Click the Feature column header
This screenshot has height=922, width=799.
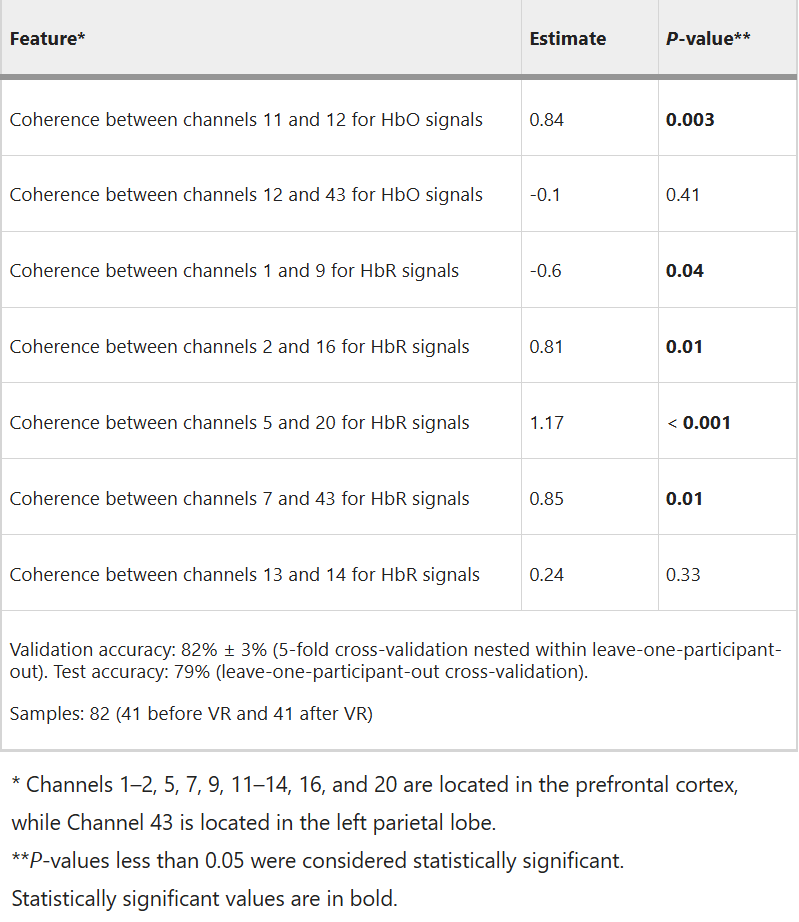tap(47, 39)
